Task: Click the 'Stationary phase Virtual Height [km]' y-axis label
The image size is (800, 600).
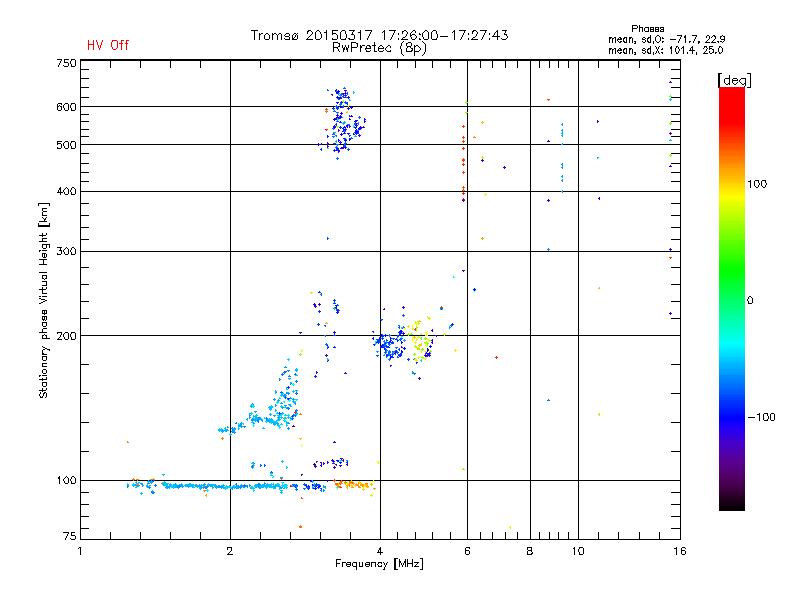Action: [x=43, y=300]
